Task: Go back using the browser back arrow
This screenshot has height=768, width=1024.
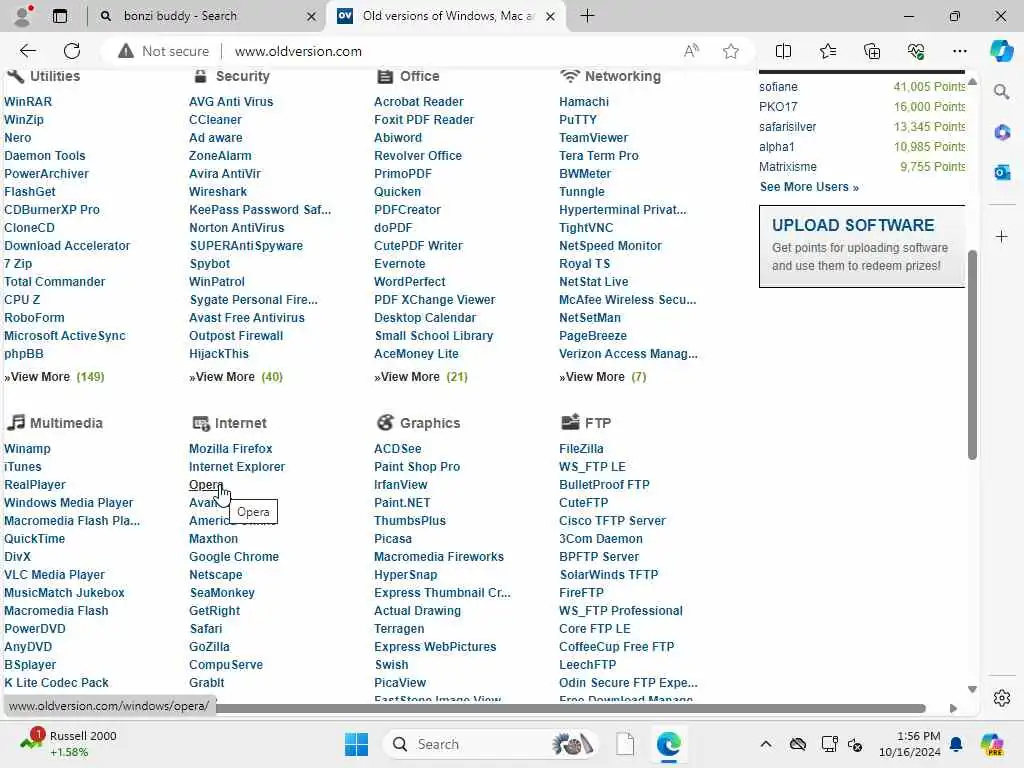Action: pyautogui.click(x=27, y=51)
